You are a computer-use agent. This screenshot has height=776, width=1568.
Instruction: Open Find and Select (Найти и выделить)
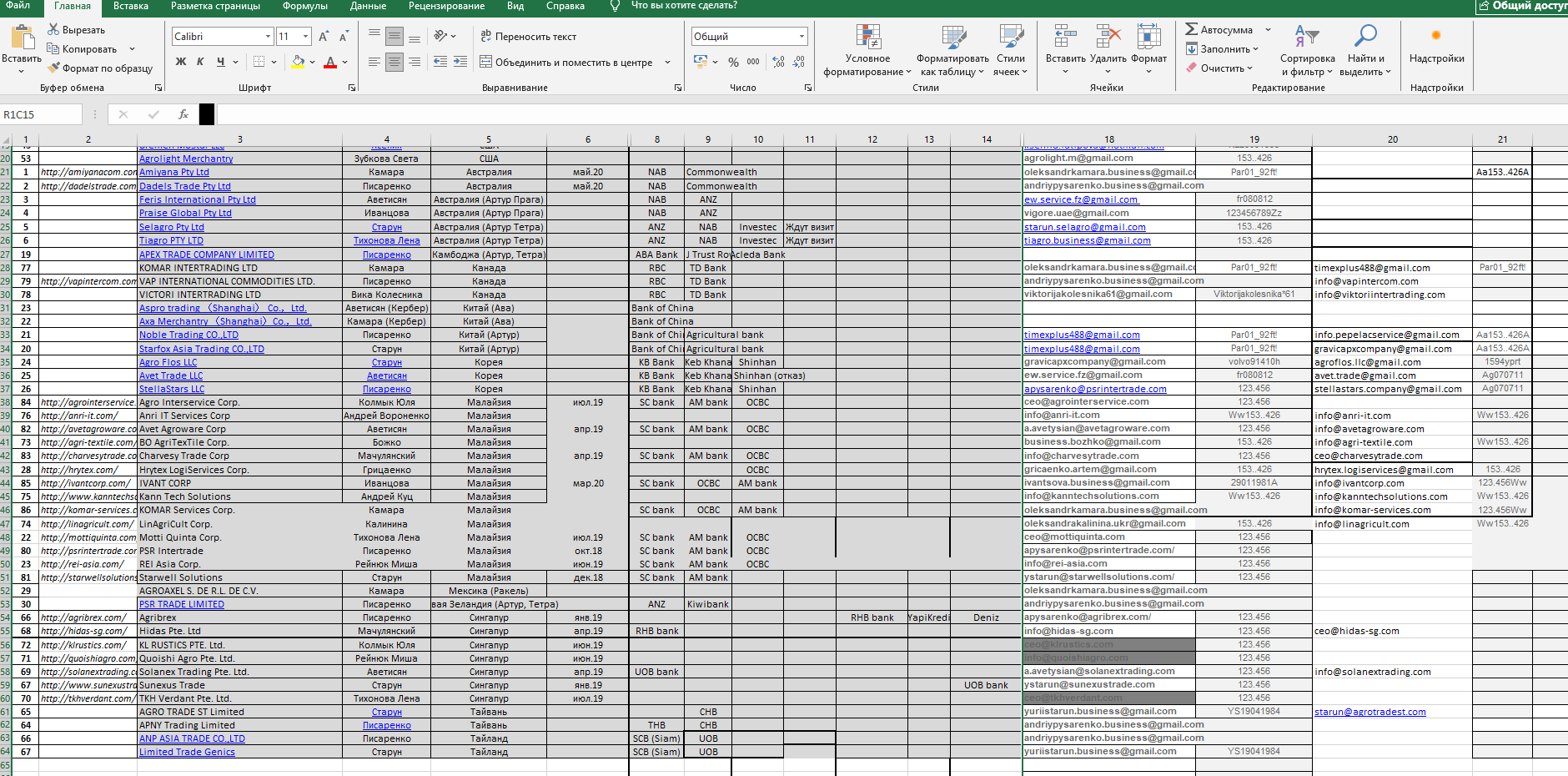[1365, 50]
